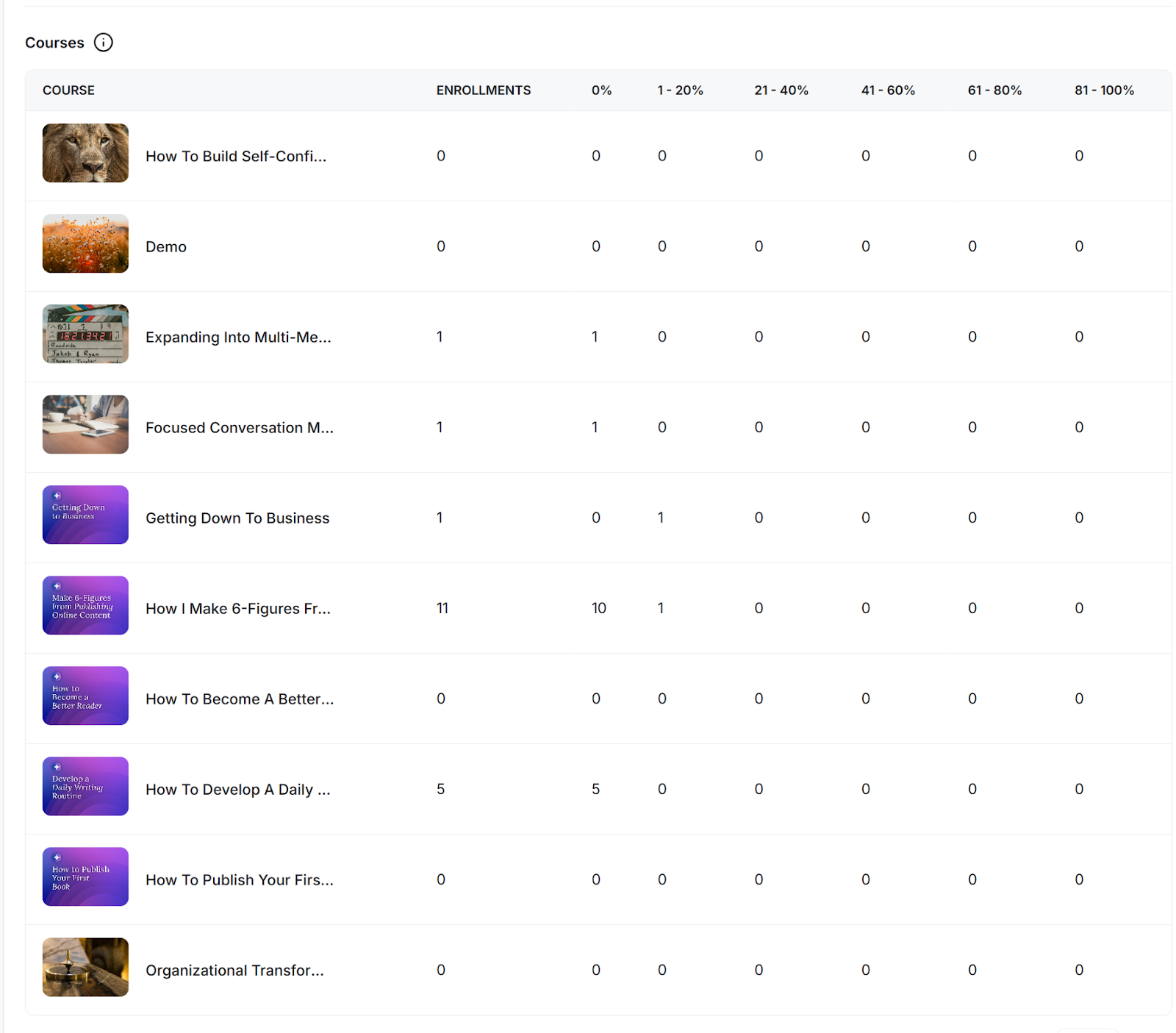Image resolution: width=1176 pixels, height=1033 pixels.
Task: Open the How To Build Self-Confi... course
Action: coord(236,156)
